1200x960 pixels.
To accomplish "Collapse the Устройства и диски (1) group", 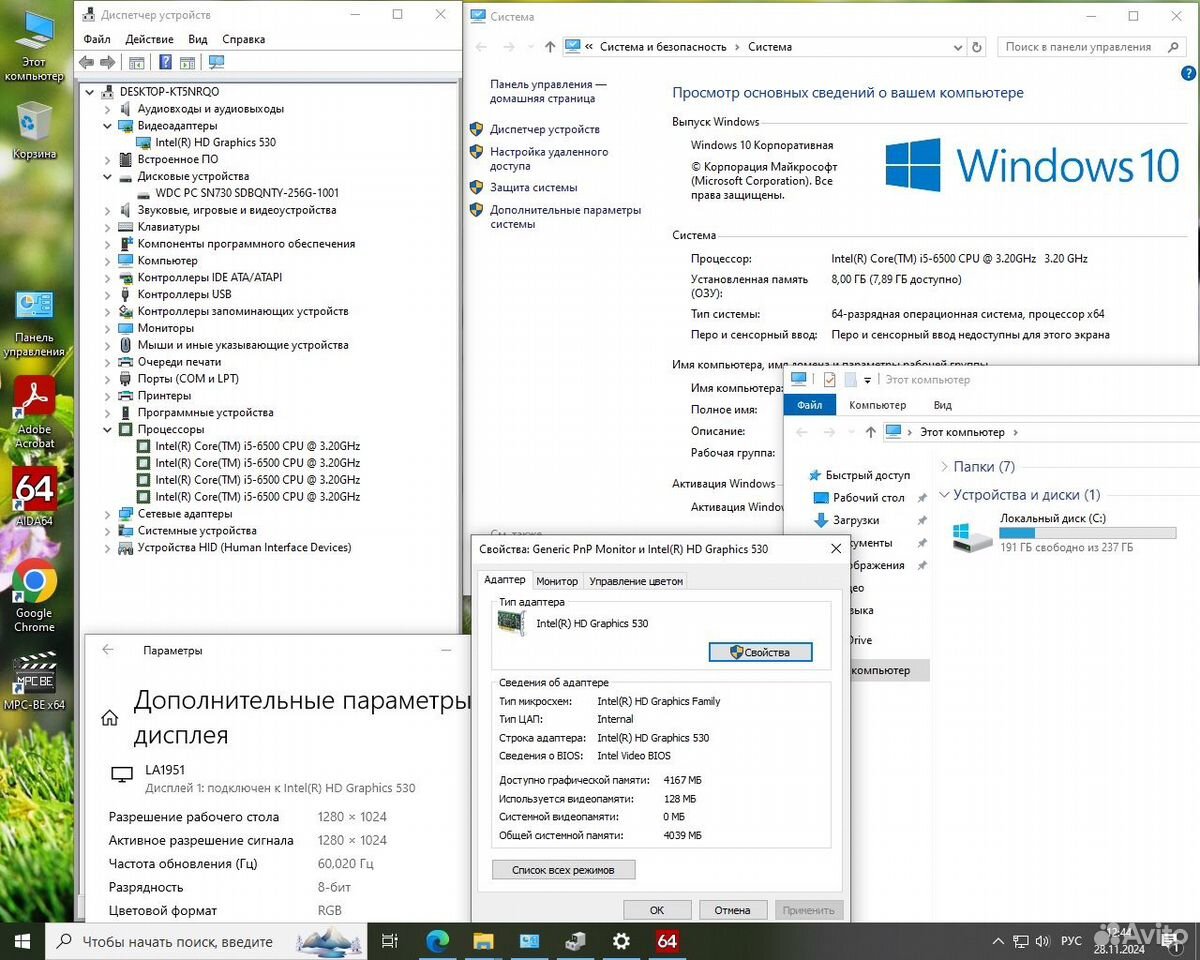I will coord(945,495).
